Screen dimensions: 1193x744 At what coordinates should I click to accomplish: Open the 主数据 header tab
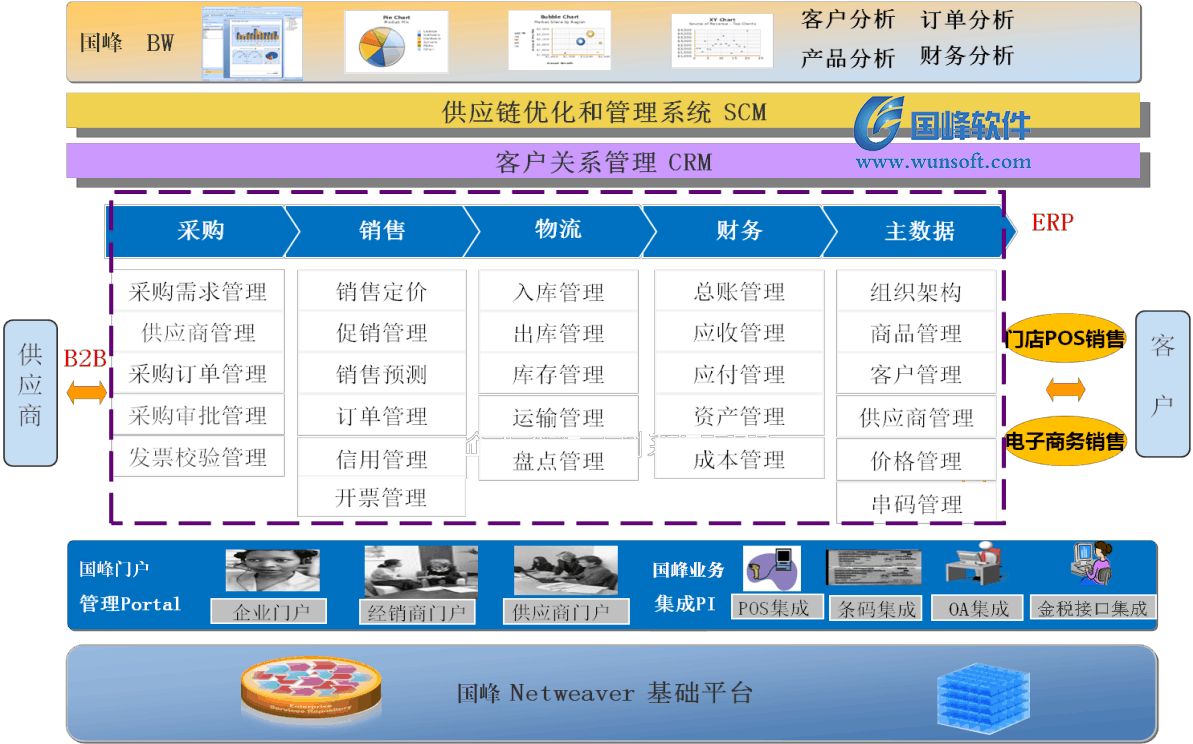pos(919,231)
